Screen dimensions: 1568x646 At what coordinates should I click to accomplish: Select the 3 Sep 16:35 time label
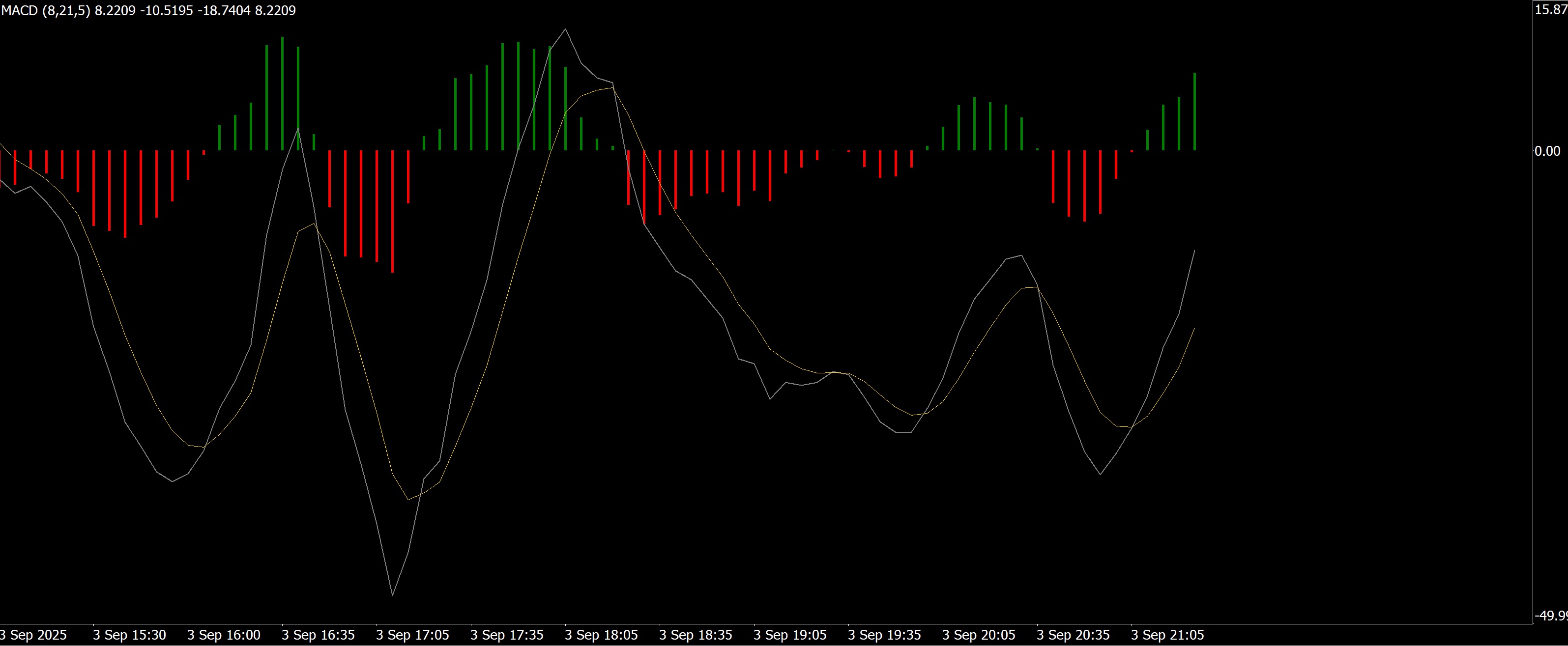pos(318,635)
